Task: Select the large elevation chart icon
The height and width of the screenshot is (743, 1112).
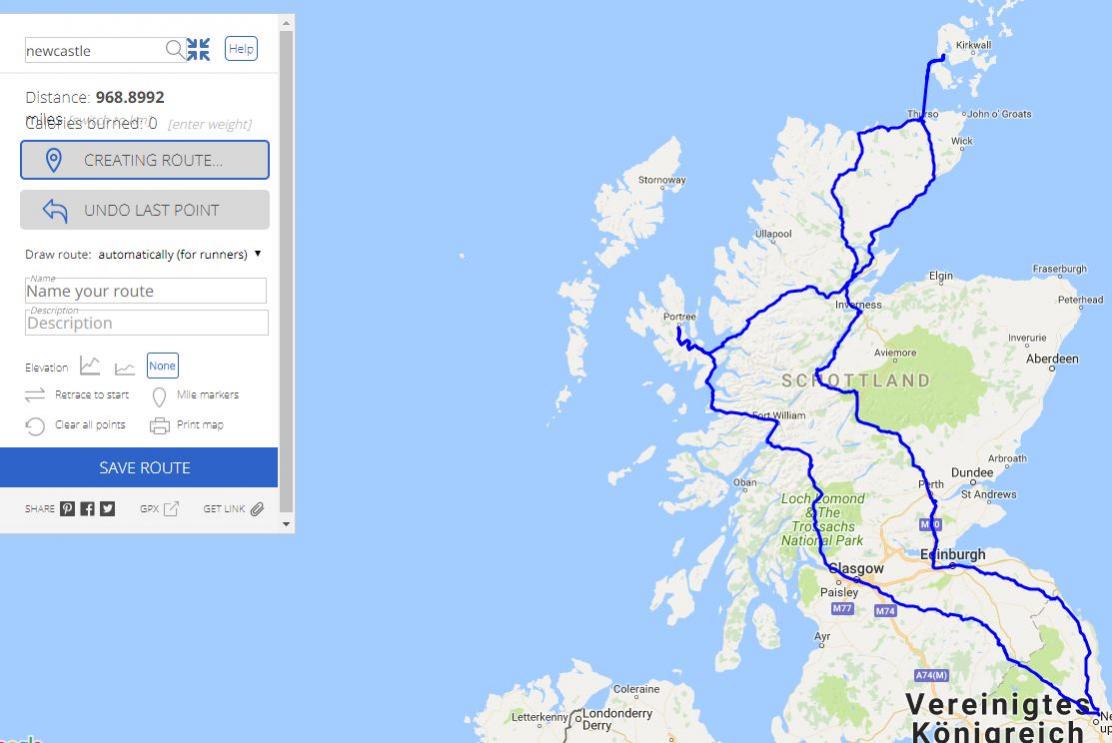Action: (x=90, y=366)
